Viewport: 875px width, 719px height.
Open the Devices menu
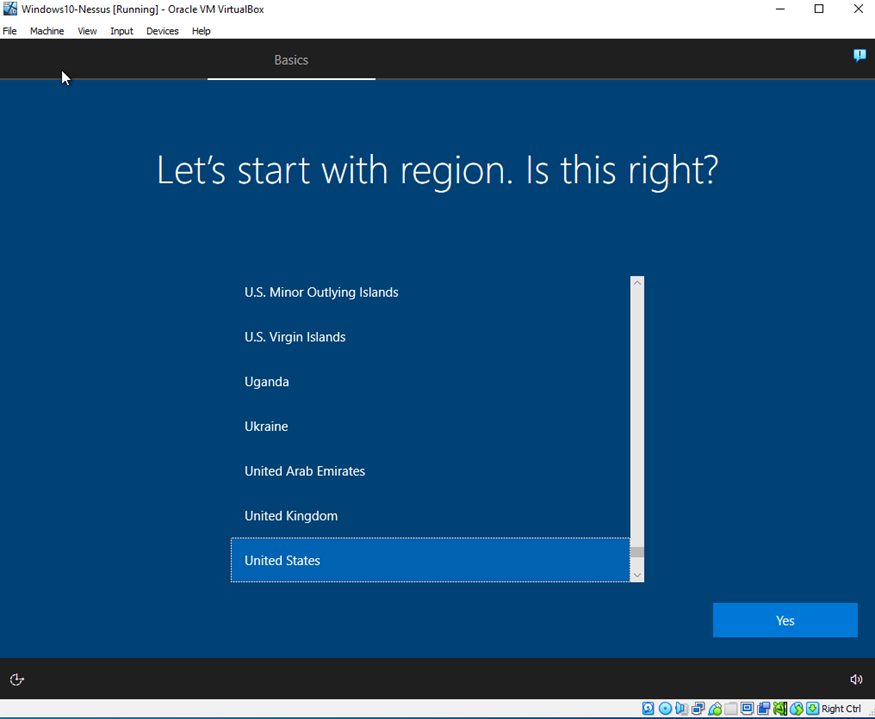pos(162,31)
